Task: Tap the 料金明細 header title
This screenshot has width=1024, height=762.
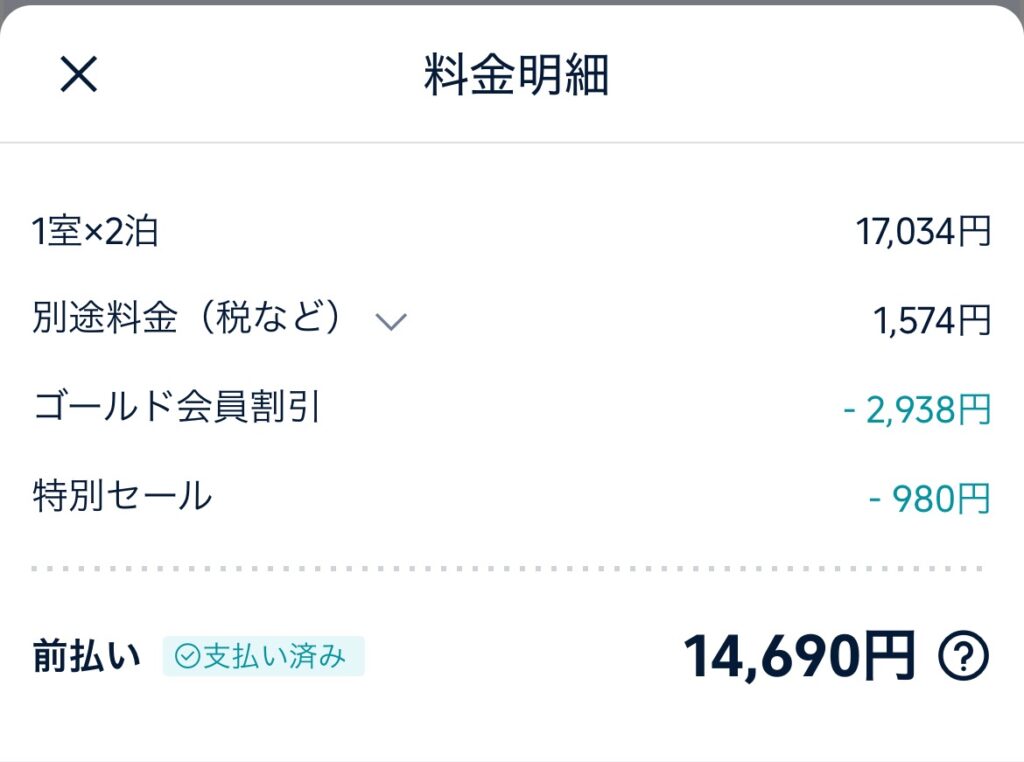Action: coord(516,74)
